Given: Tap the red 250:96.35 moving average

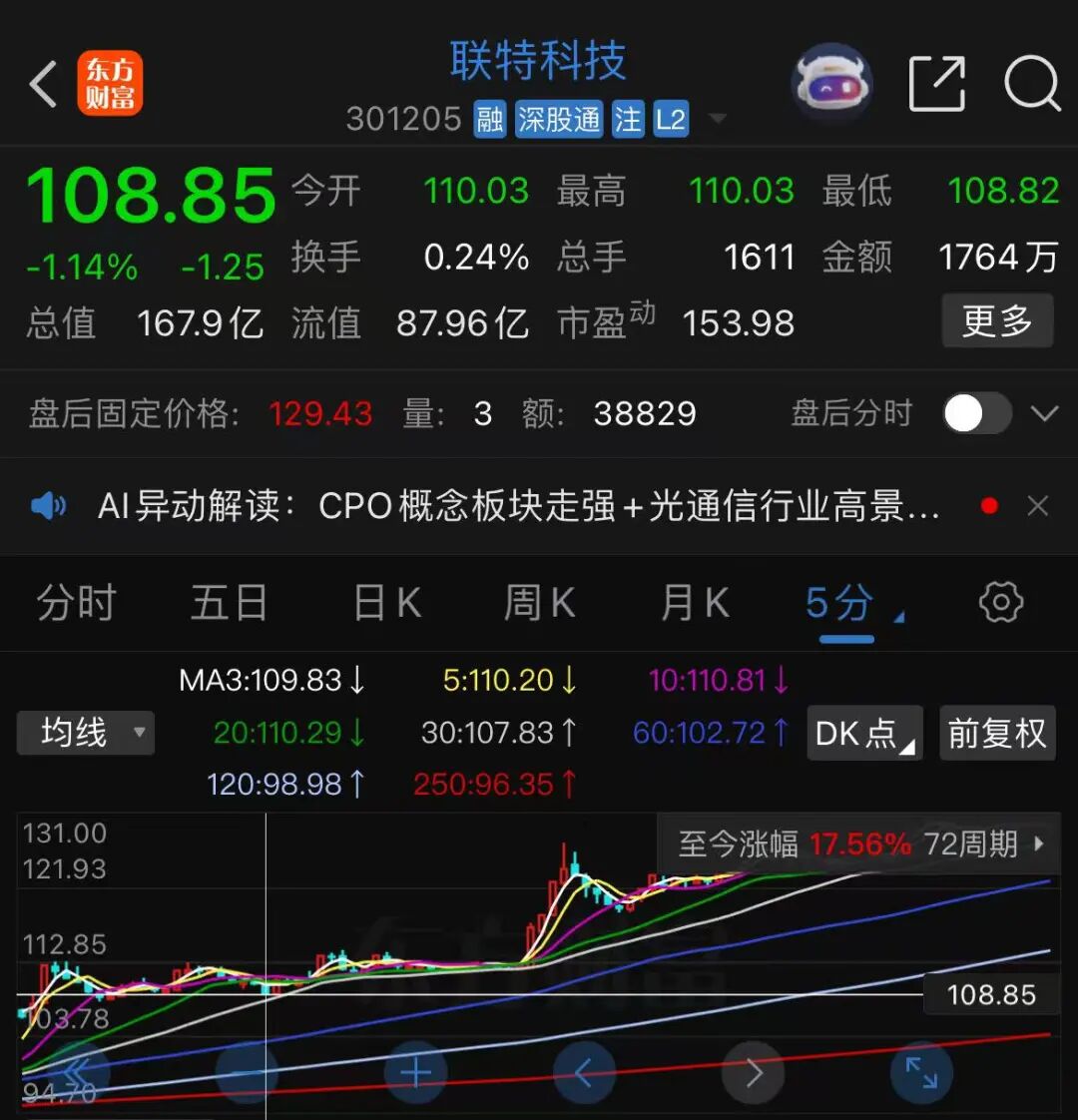Looking at the screenshot, I should tap(494, 785).
